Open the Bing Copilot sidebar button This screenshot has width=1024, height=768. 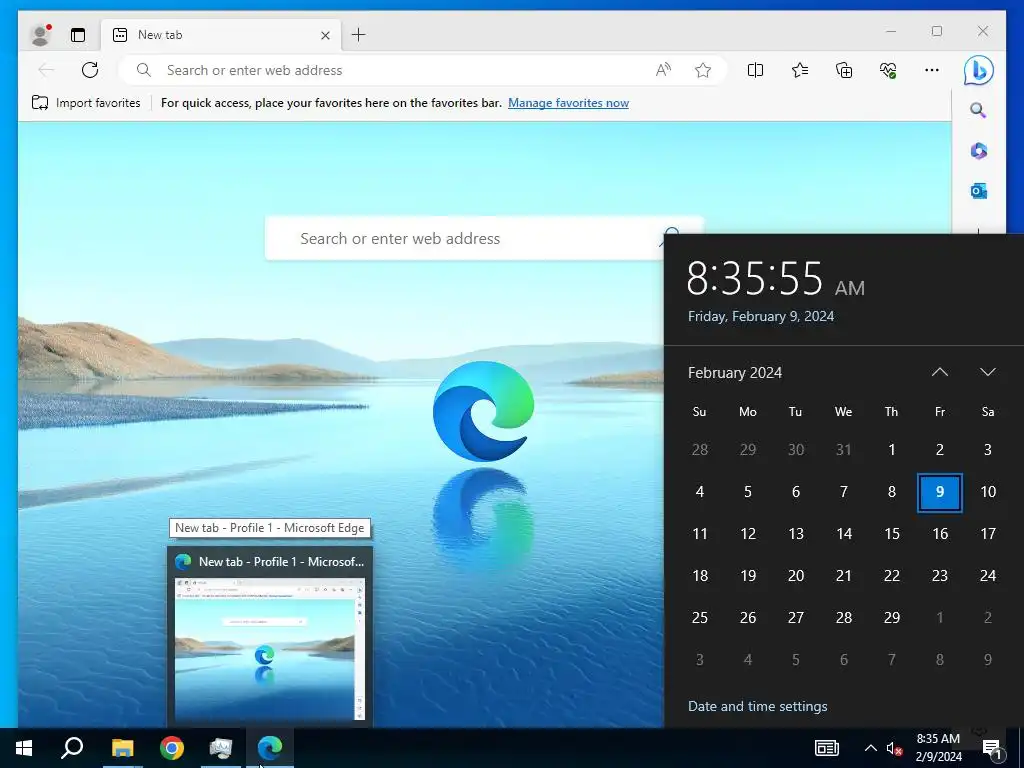coord(978,71)
